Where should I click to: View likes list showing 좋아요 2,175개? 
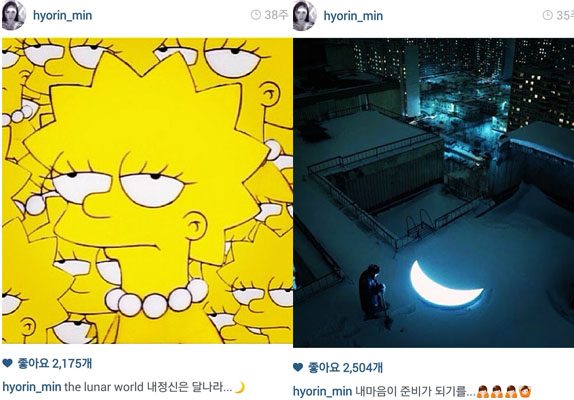(55, 363)
